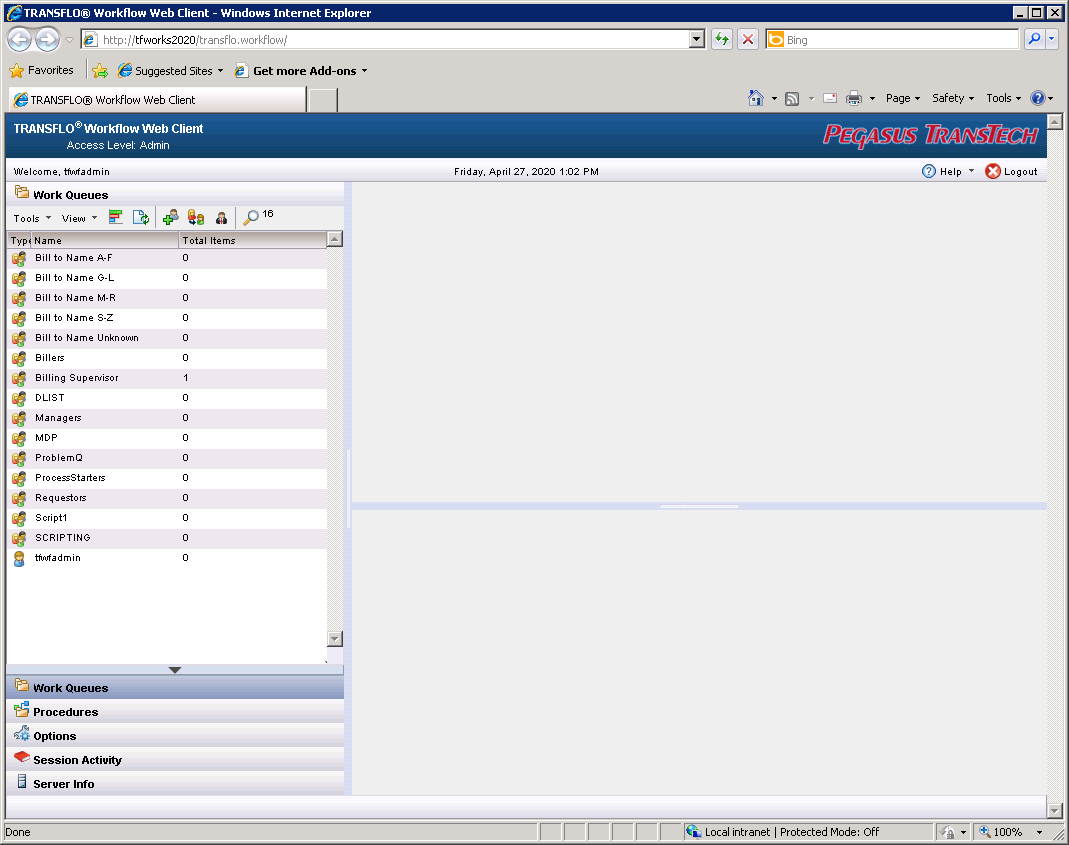The height and width of the screenshot is (845, 1069).
Task: Stop page loading with the red X
Action: pos(749,38)
